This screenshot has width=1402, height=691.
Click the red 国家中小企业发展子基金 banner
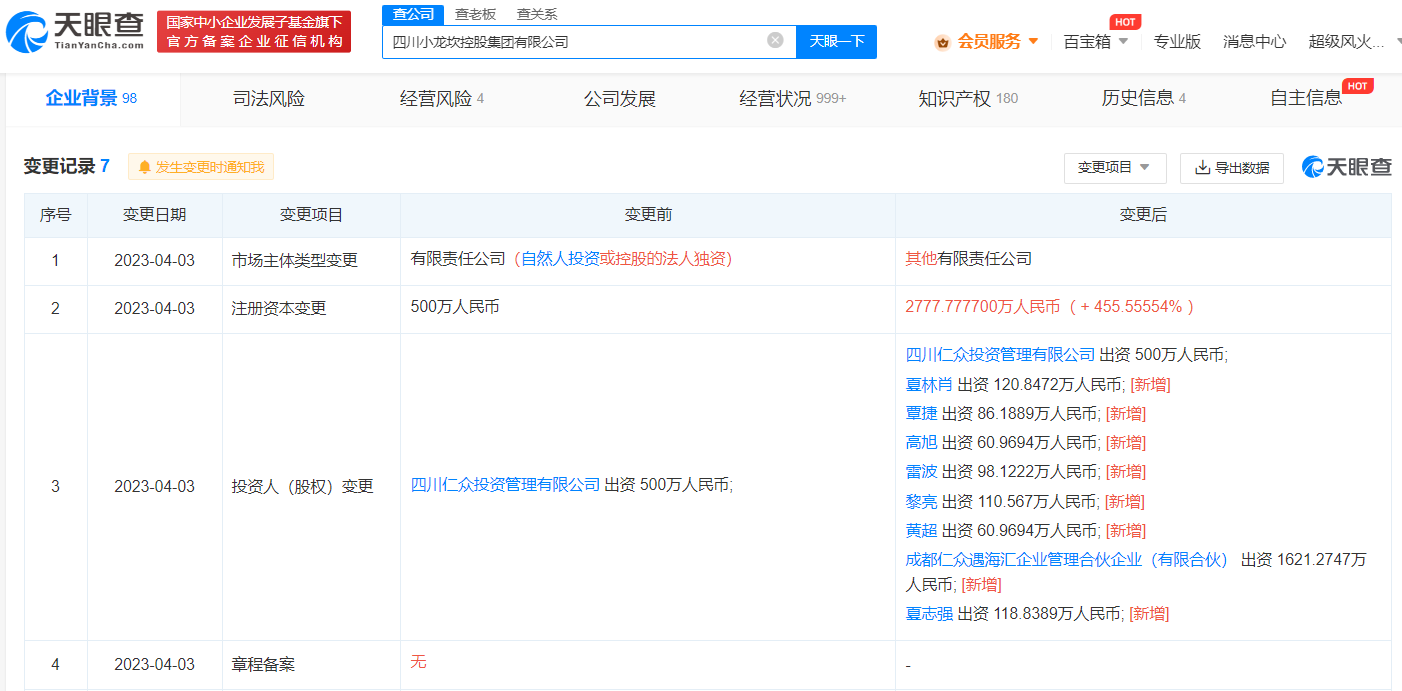click(254, 32)
